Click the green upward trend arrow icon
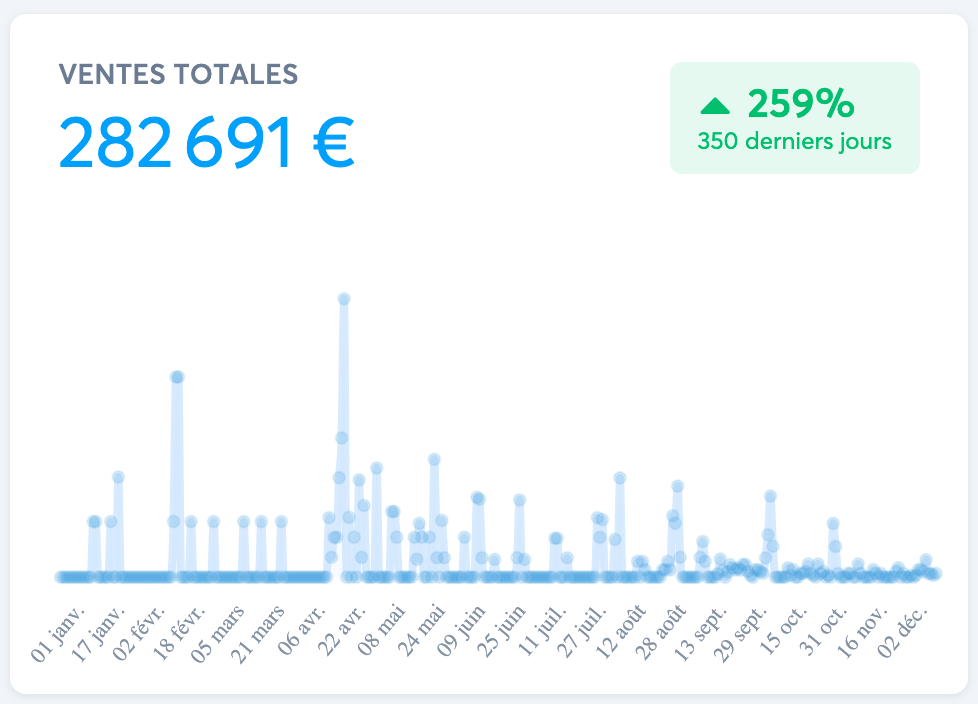The height and width of the screenshot is (704, 978). (716, 105)
